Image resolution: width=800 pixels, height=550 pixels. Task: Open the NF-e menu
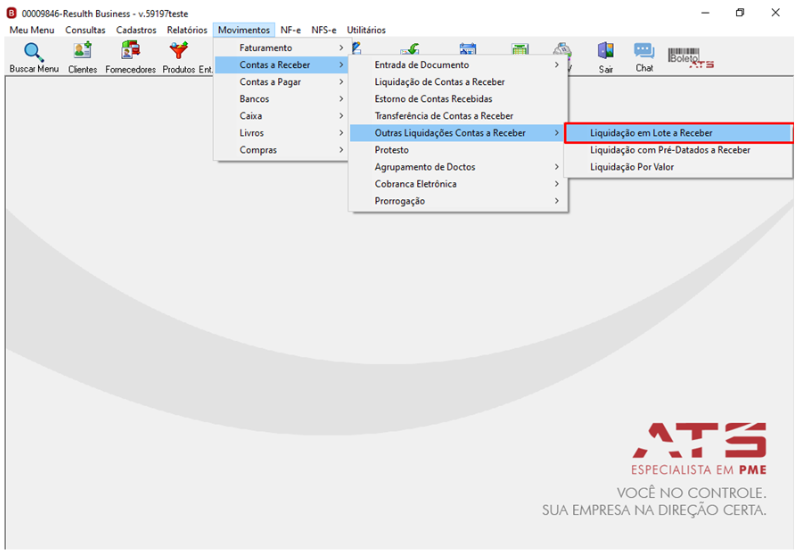point(290,30)
